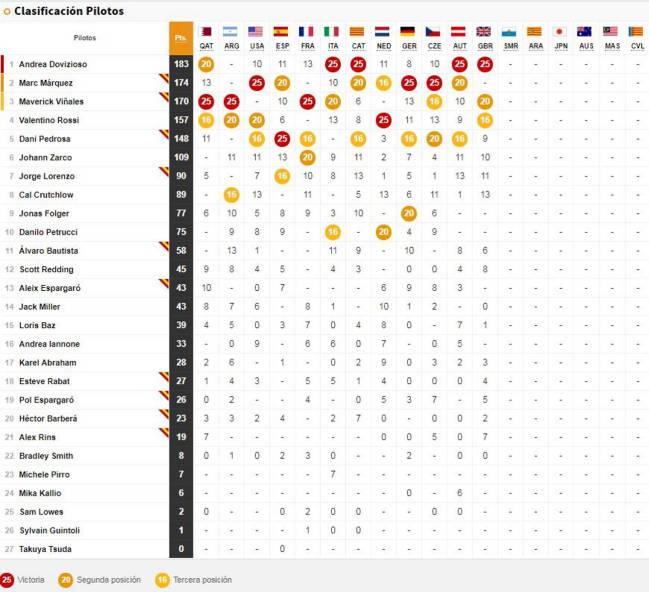Click the Tercera posición legend marker
Image resolution: width=649 pixels, height=592 pixels.
pos(163,579)
